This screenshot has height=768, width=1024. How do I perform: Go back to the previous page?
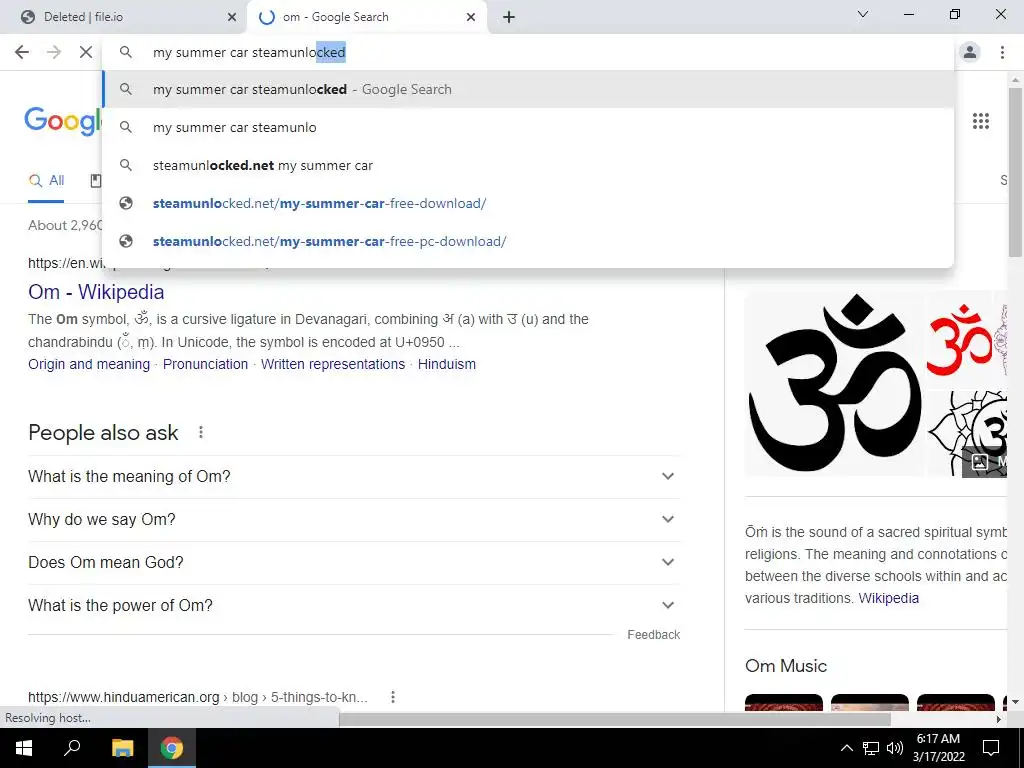[x=22, y=52]
